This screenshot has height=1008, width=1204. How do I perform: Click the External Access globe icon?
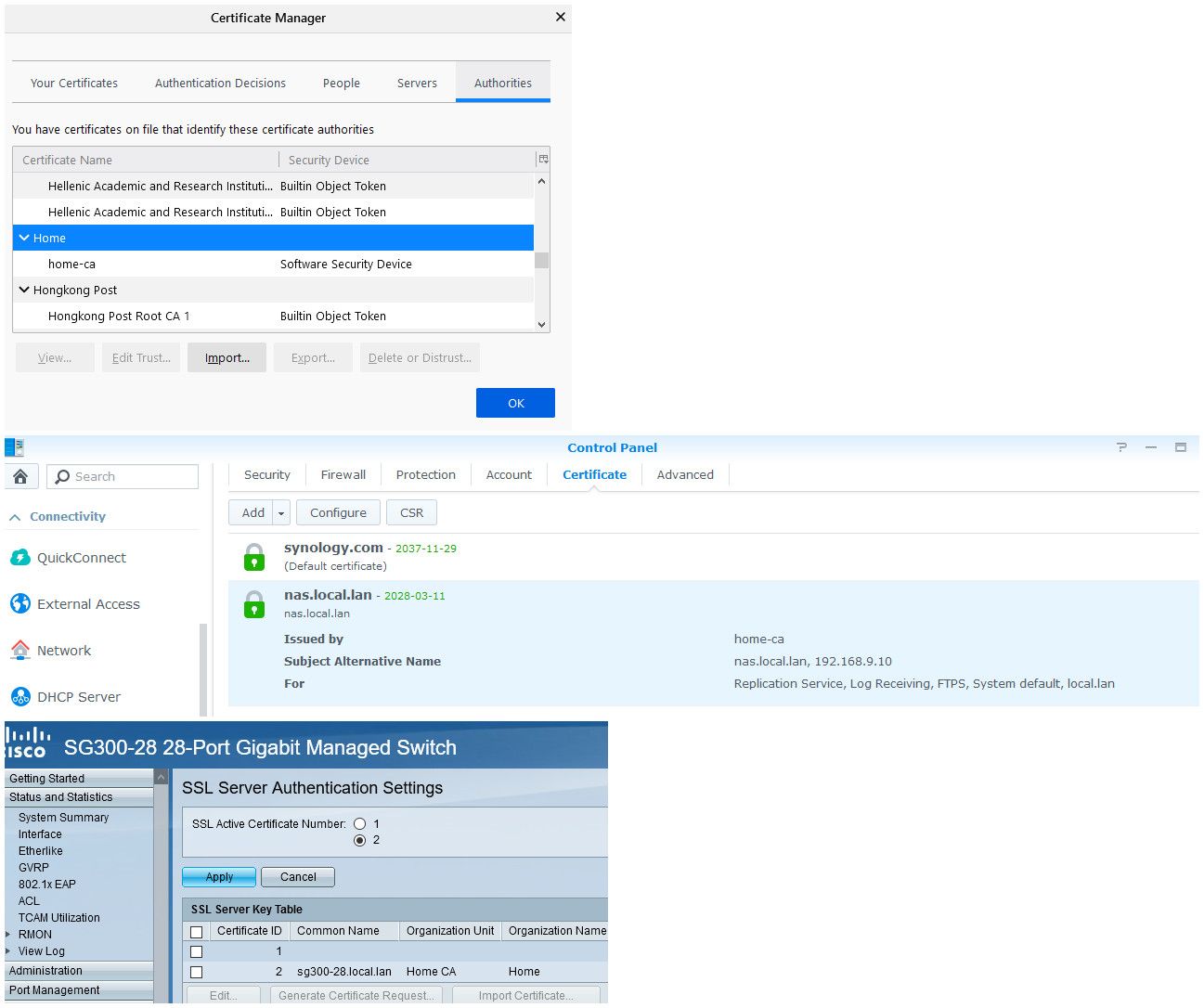[20, 604]
